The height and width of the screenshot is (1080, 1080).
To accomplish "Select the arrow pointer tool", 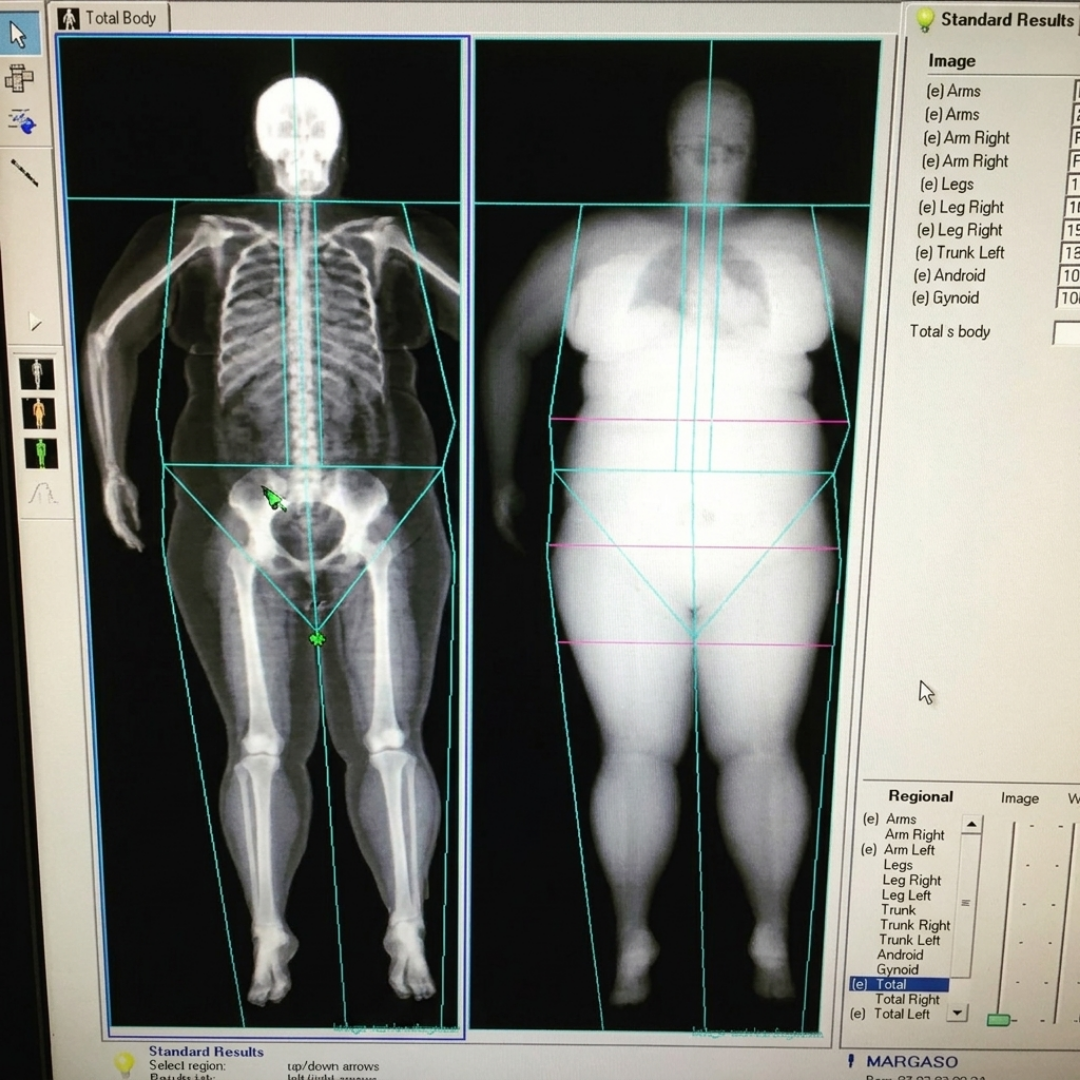I will pos(19,34).
